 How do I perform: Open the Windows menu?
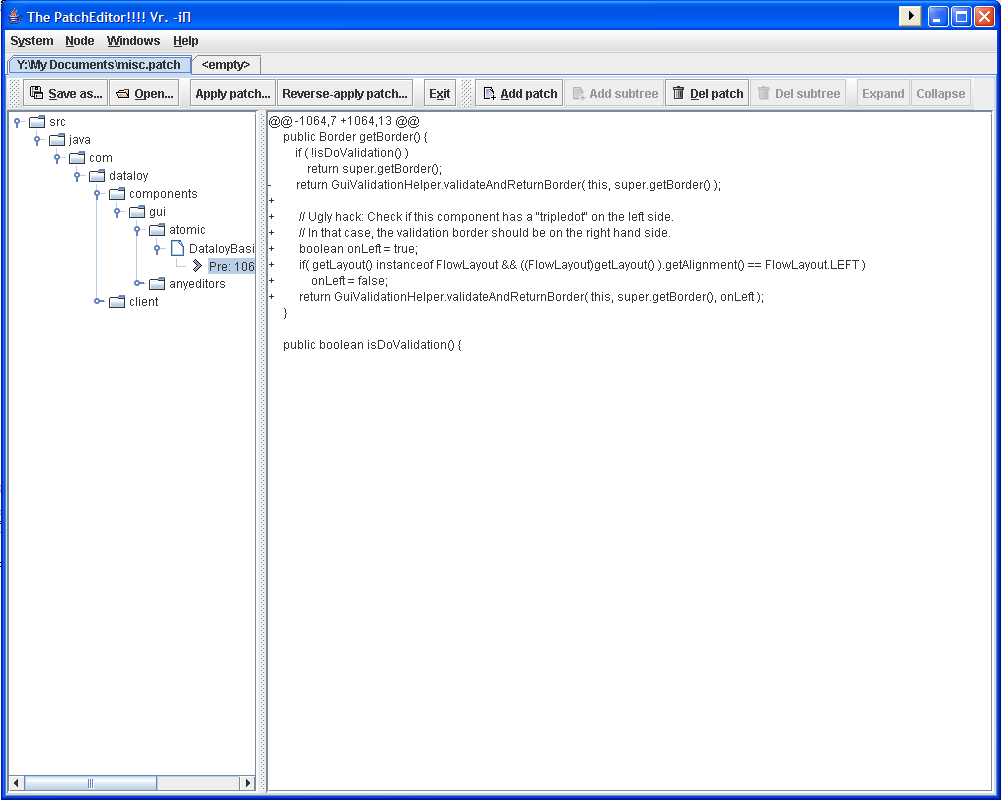click(133, 41)
